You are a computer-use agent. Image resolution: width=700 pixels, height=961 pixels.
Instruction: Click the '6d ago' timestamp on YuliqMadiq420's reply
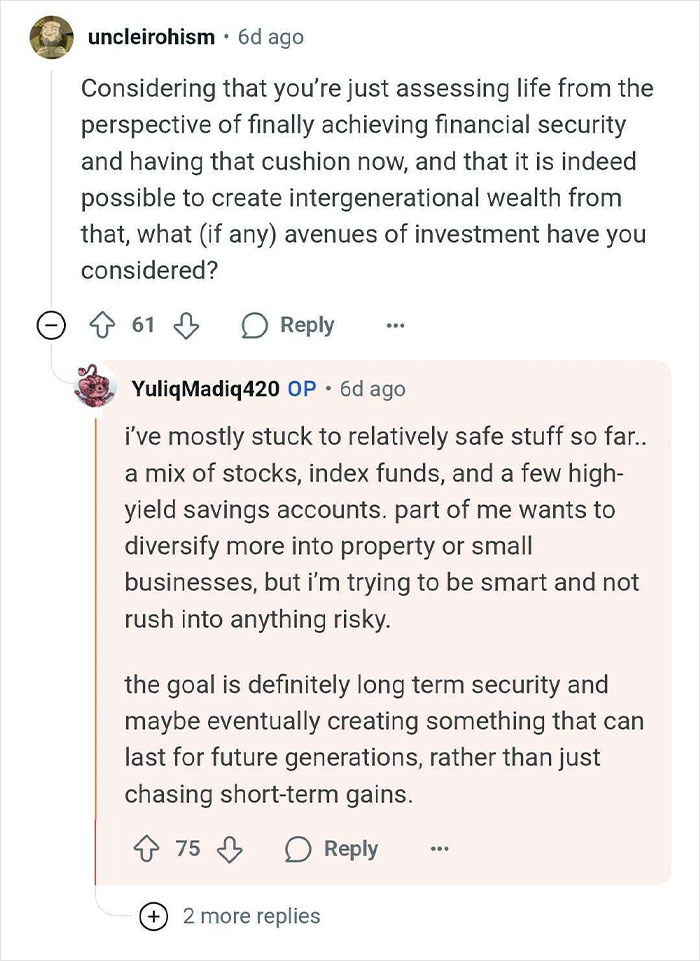point(372,388)
